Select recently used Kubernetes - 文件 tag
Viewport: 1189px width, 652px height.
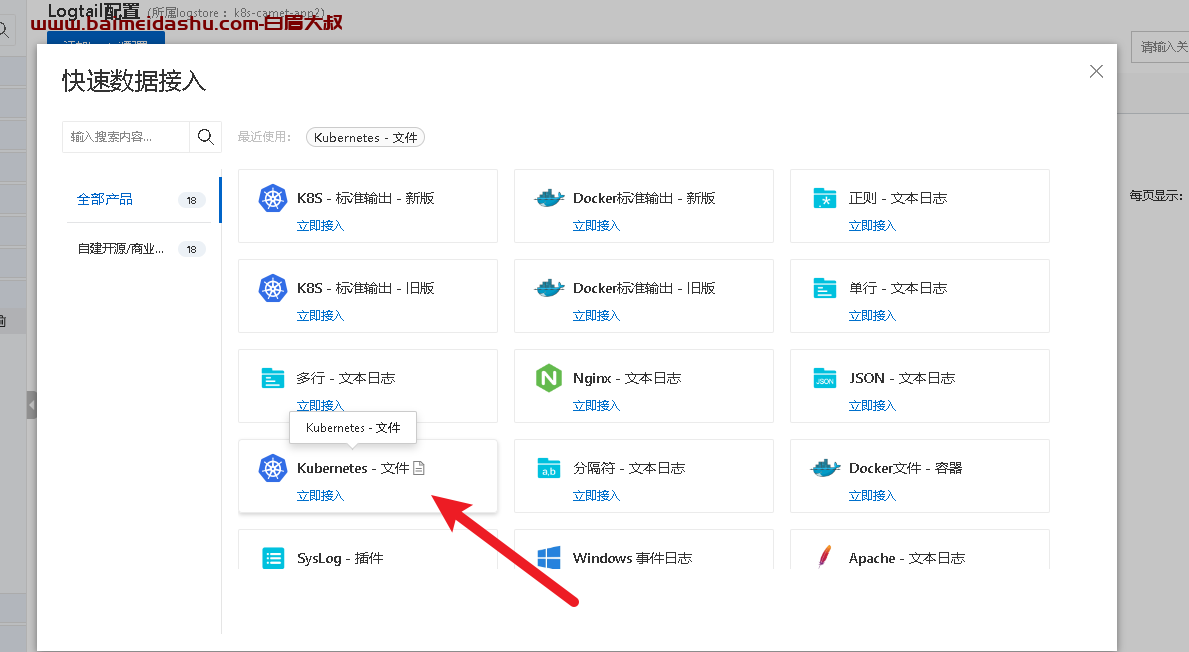[x=365, y=137]
